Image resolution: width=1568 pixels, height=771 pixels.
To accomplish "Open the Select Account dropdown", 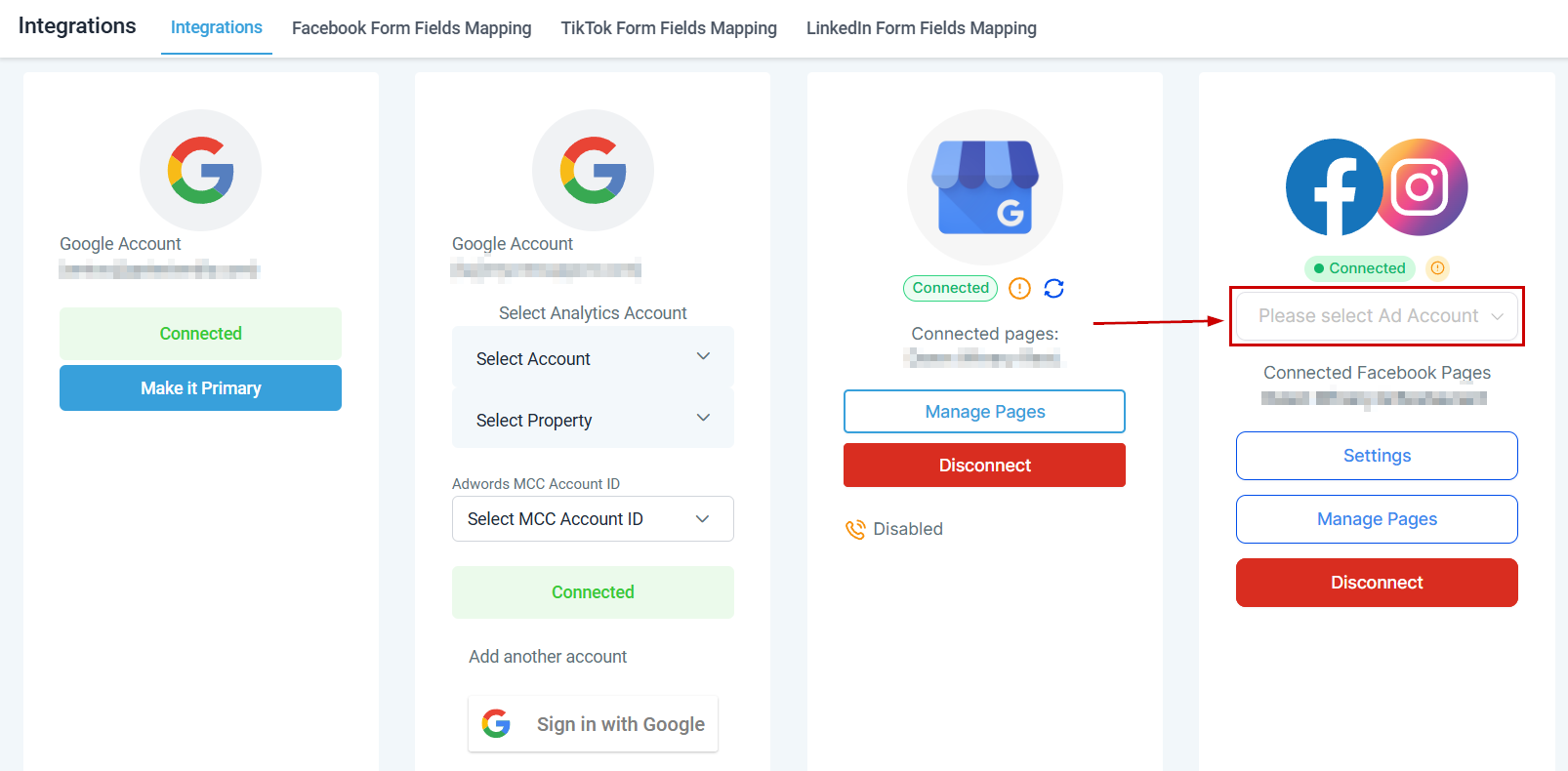I will (x=593, y=358).
